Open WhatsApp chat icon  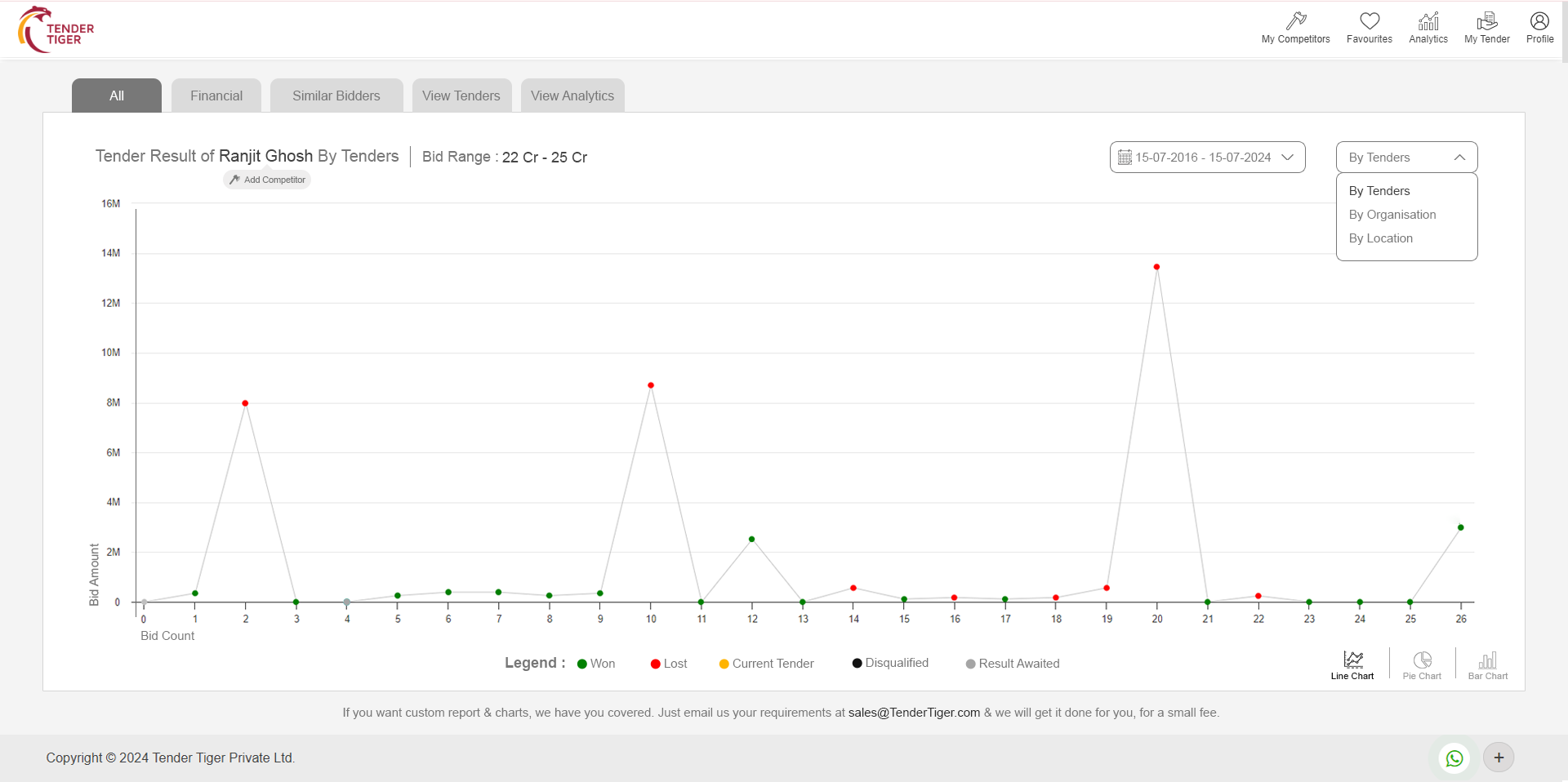click(1454, 758)
